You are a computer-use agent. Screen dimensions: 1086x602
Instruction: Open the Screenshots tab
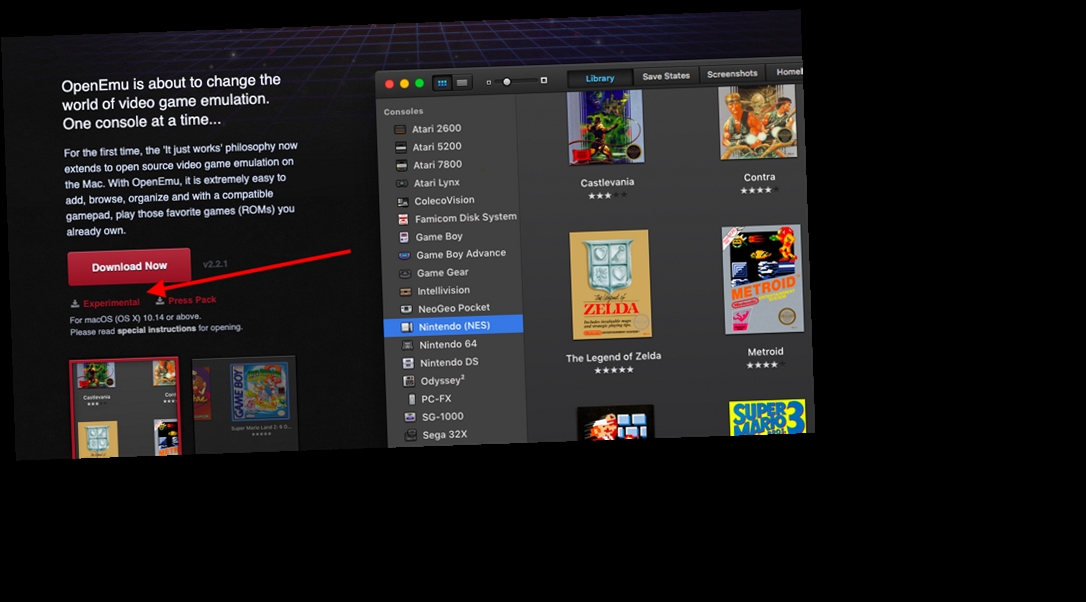[731, 72]
